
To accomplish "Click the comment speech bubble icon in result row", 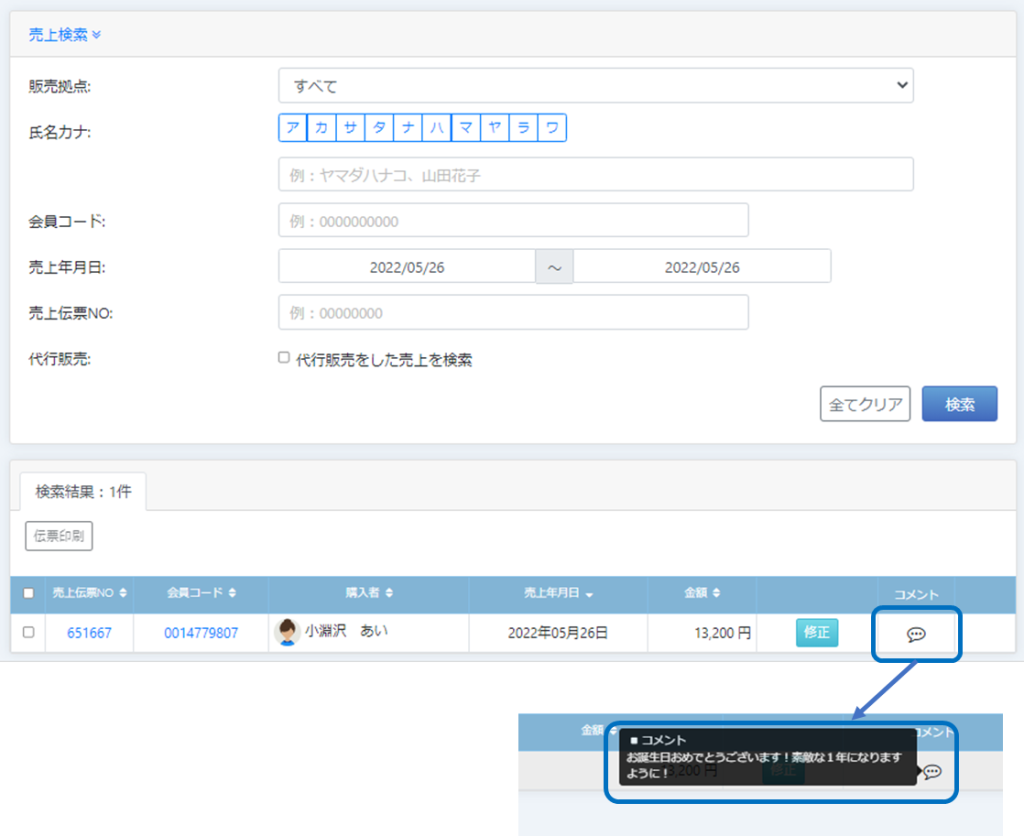I will point(915,634).
